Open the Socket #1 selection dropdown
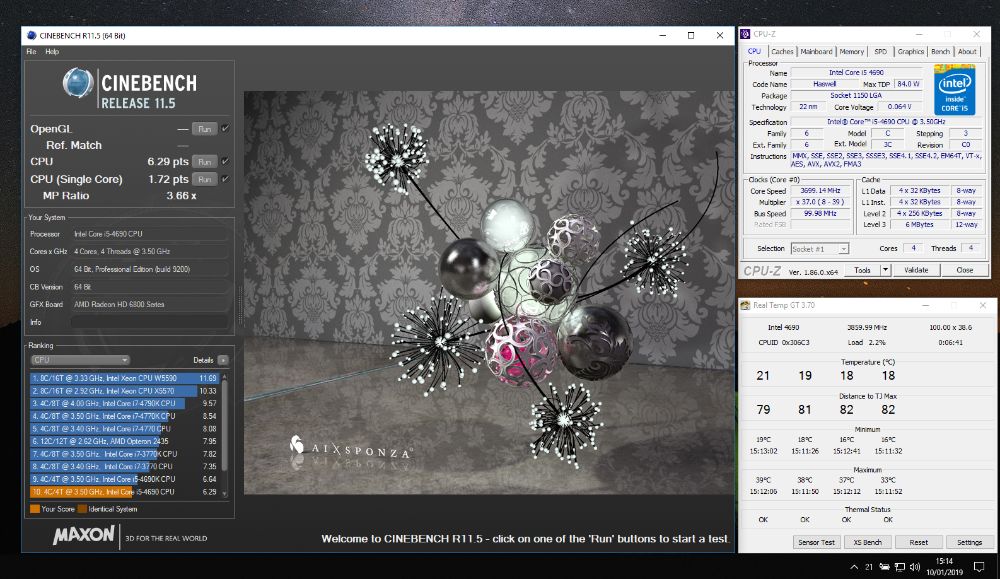Image resolution: width=1000 pixels, height=579 pixels. (x=819, y=248)
